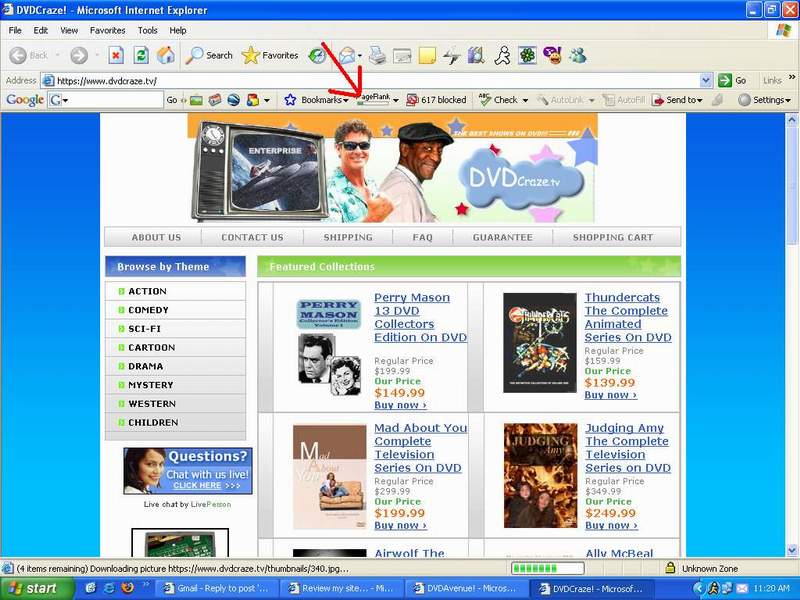Open the View menu

tap(69, 31)
